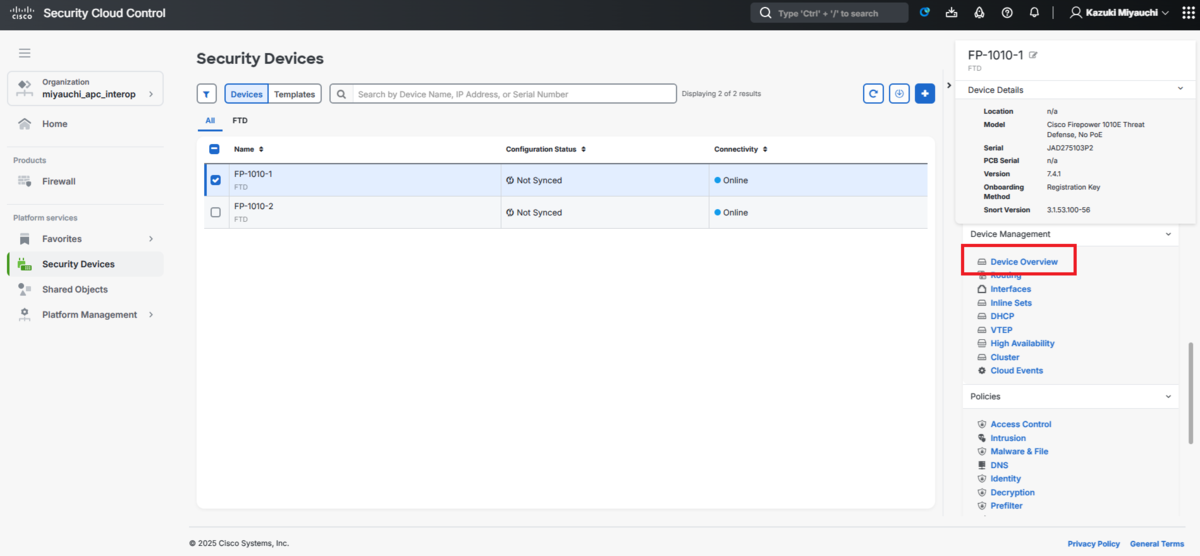
Task: Edit FP-1010-1 device name pencil icon
Action: pos(1033,55)
